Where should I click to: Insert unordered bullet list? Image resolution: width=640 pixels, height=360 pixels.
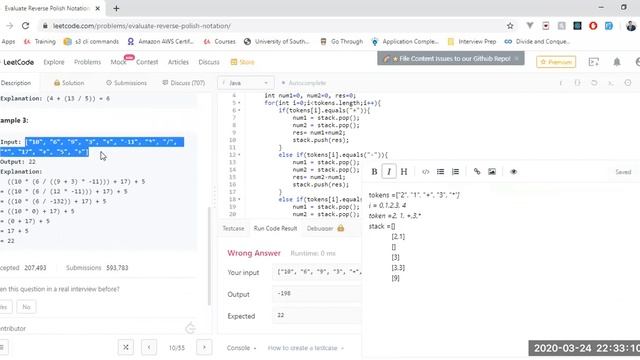coord(440,172)
